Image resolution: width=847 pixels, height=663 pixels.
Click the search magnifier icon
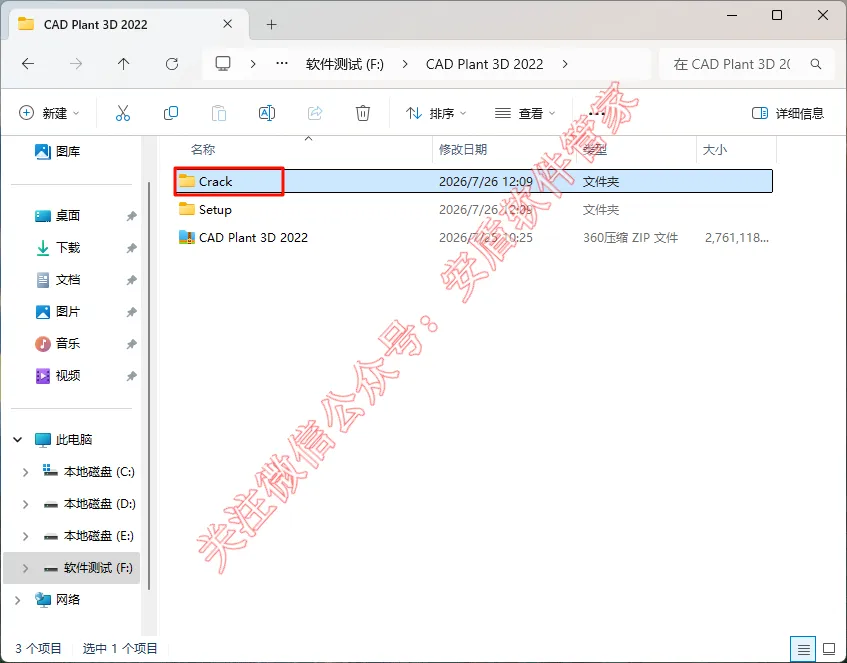click(816, 64)
